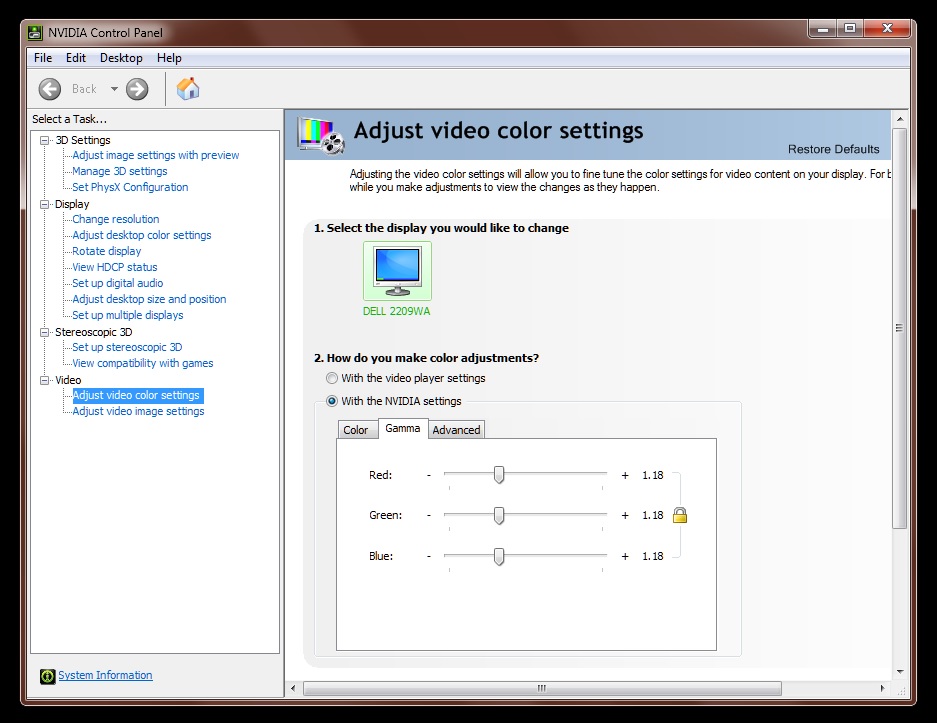Viewport: 937px width, 723px height.
Task: Open 'Adjust desktop size and position'
Action: click(x=149, y=299)
